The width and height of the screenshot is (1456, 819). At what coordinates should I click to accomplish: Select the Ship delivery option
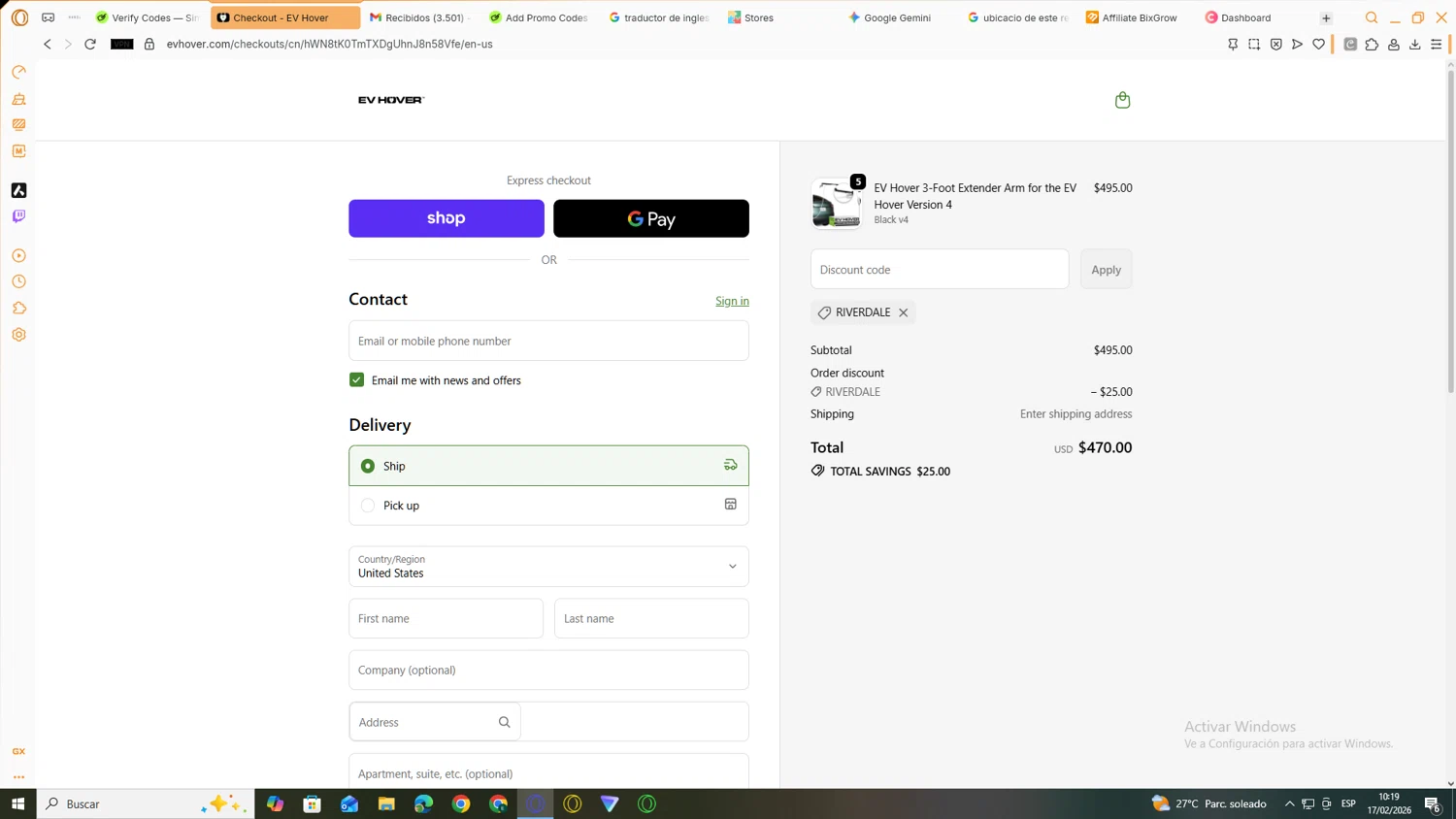[x=548, y=466]
